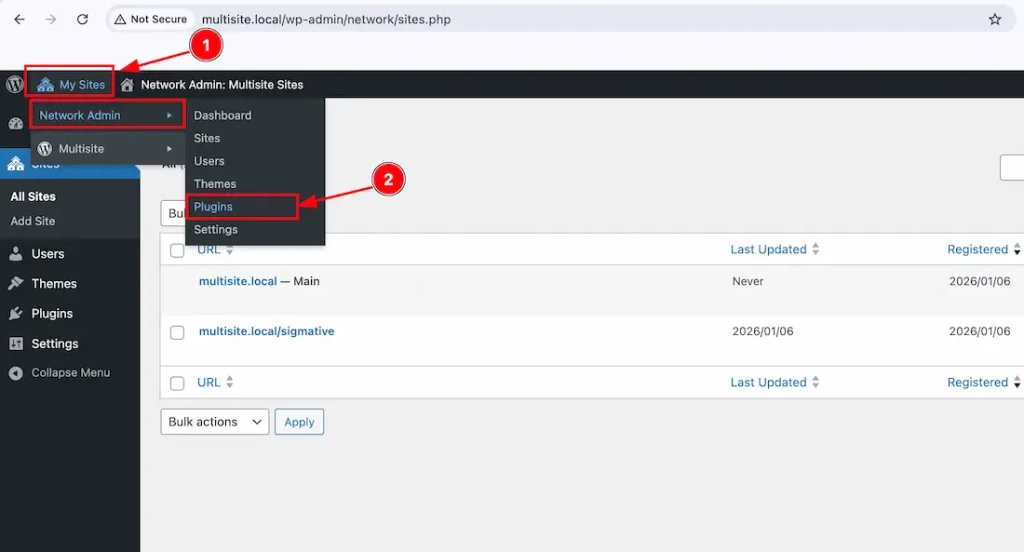This screenshot has width=1024, height=552.
Task: Click the home icon beside Network Admin title
Action: (127, 84)
